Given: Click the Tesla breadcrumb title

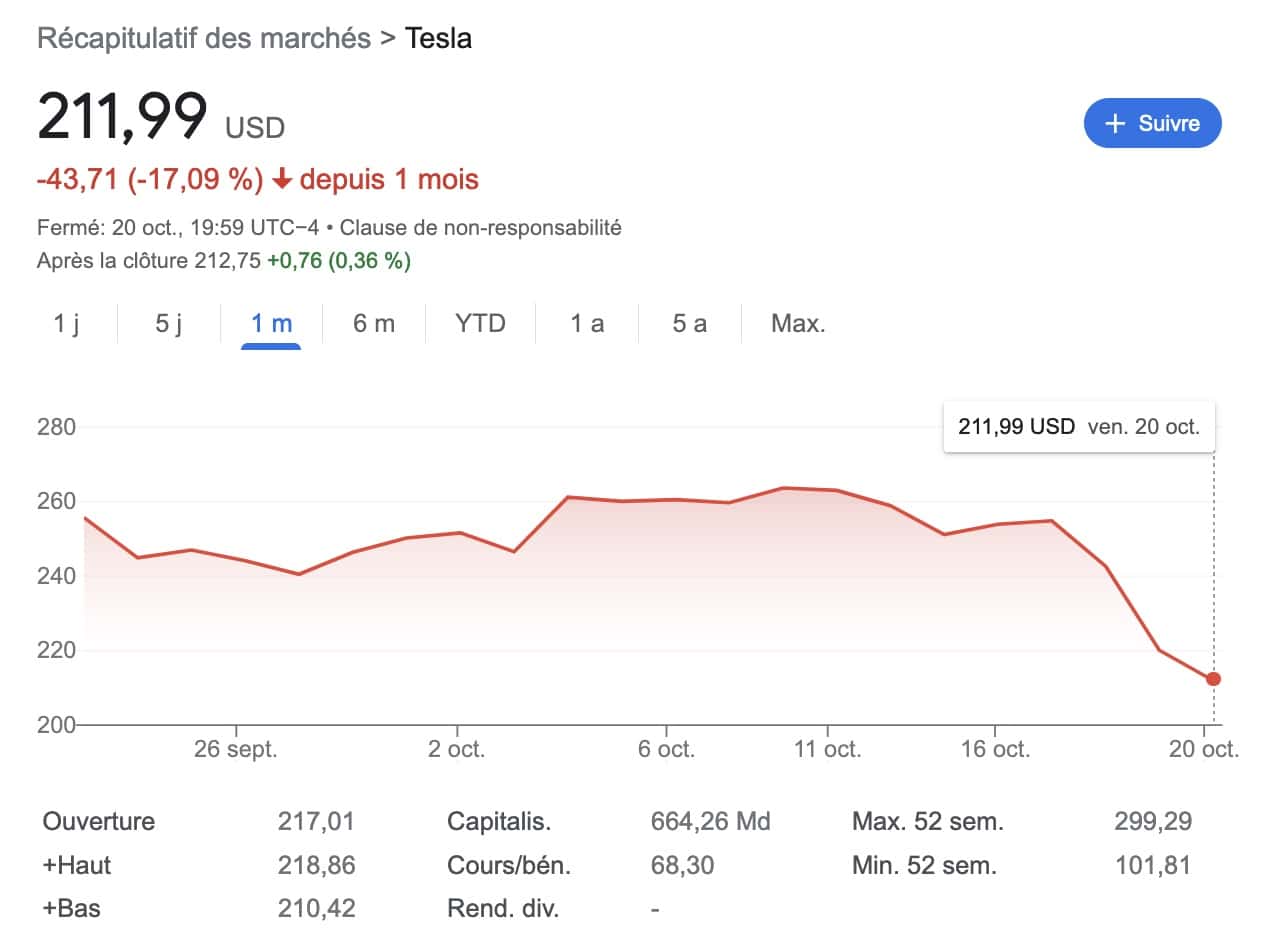Looking at the screenshot, I should [x=438, y=39].
